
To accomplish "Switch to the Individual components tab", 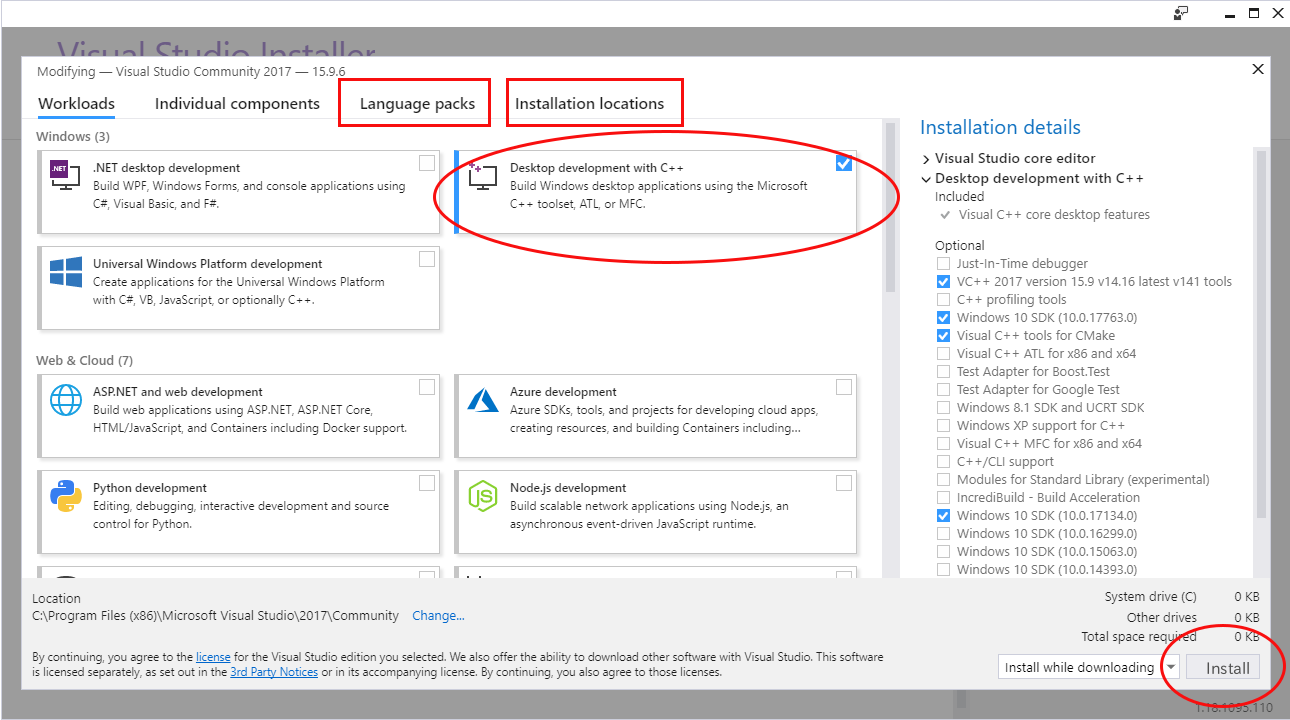I will tap(237, 104).
